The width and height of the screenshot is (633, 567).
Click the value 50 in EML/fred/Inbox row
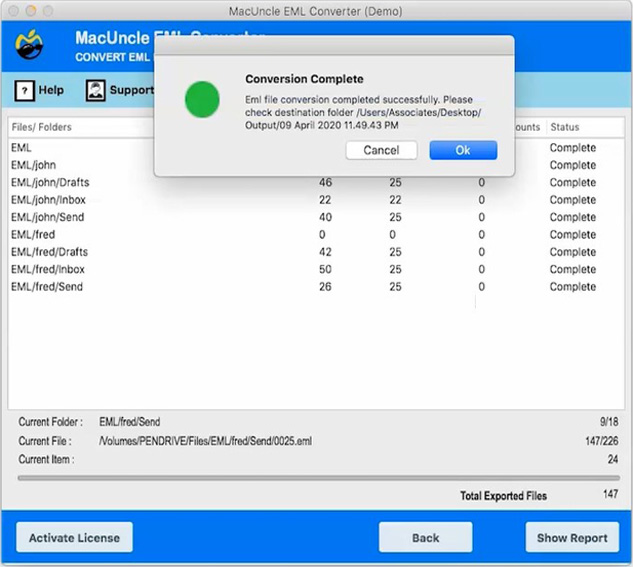pos(325,269)
